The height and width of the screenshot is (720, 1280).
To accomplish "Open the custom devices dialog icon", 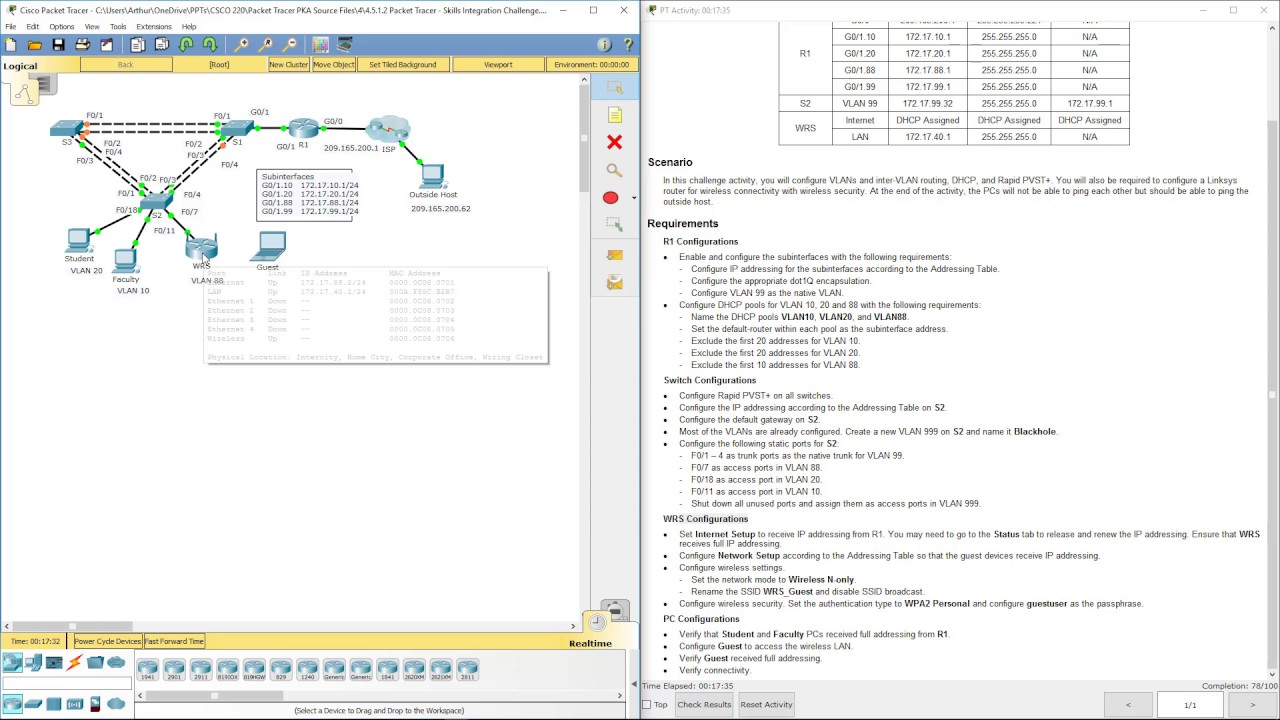I will point(345,45).
